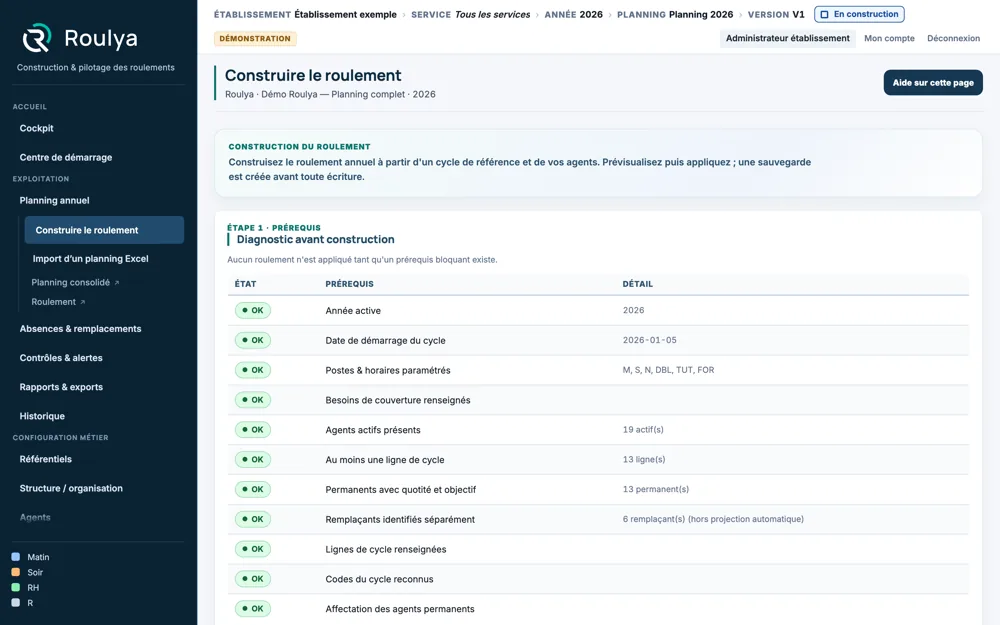Click the external-link arrow beside Roulement
This screenshot has height=625, width=1000.
tap(83, 302)
